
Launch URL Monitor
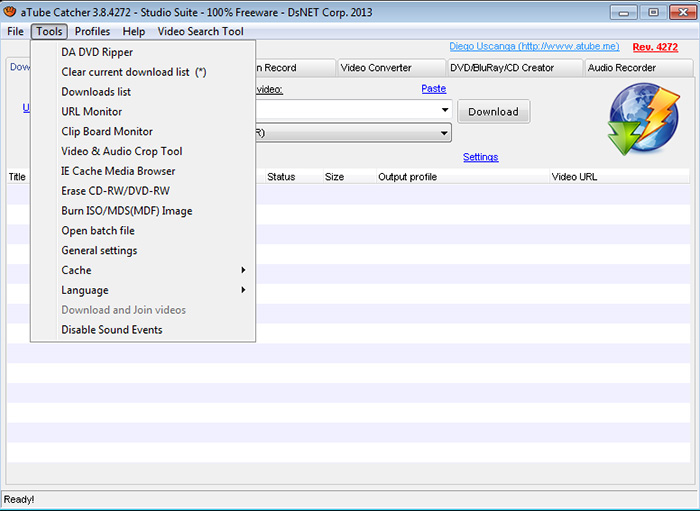tap(143, 112)
